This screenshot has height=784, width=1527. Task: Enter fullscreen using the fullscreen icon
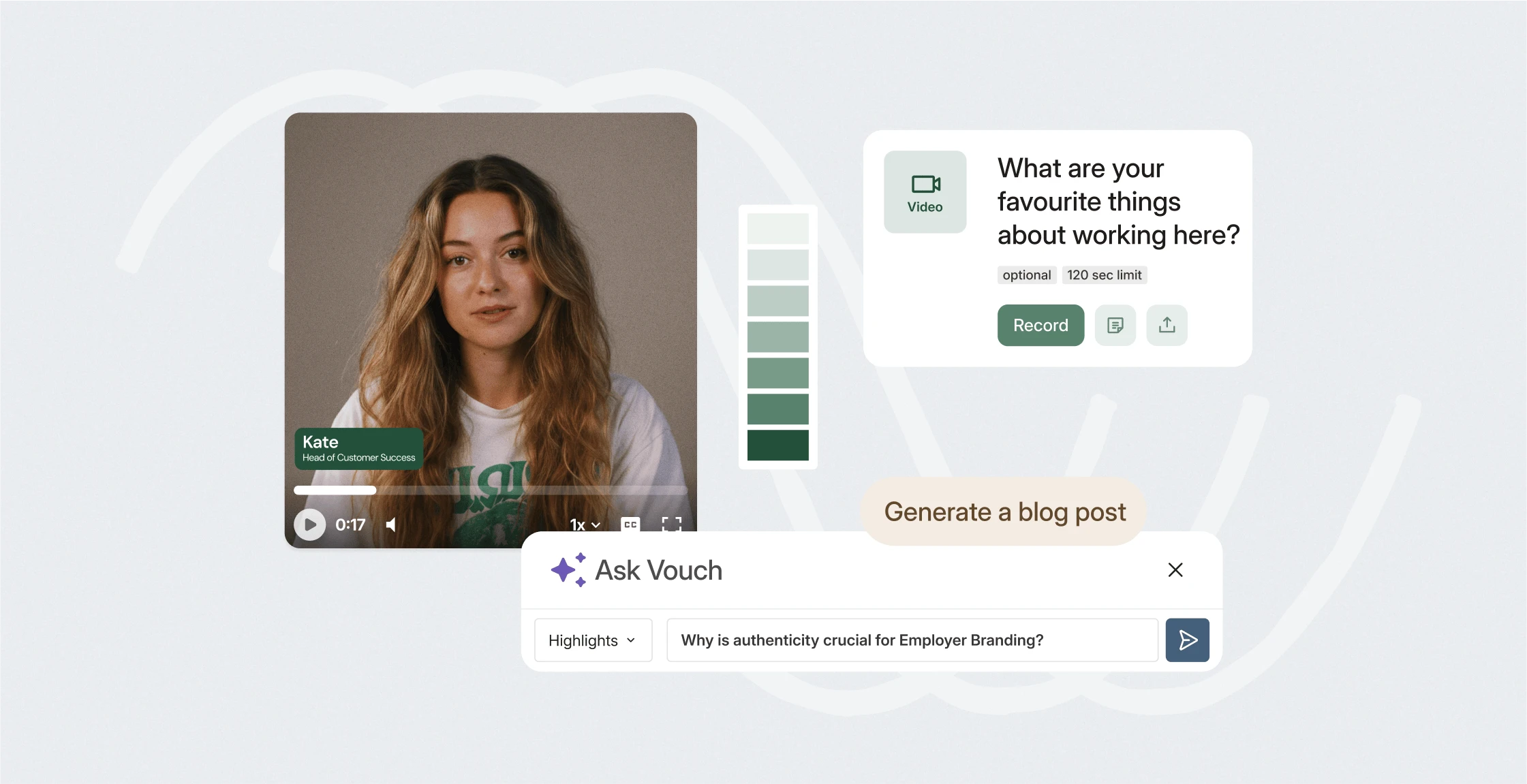point(671,524)
